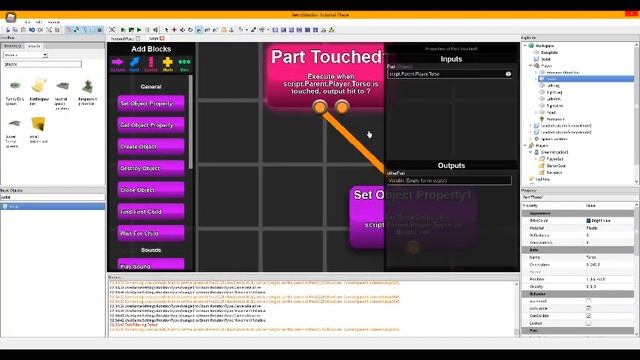640x360 pixels.
Task: Open the third menu bar item
Action: [x=53, y=22]
